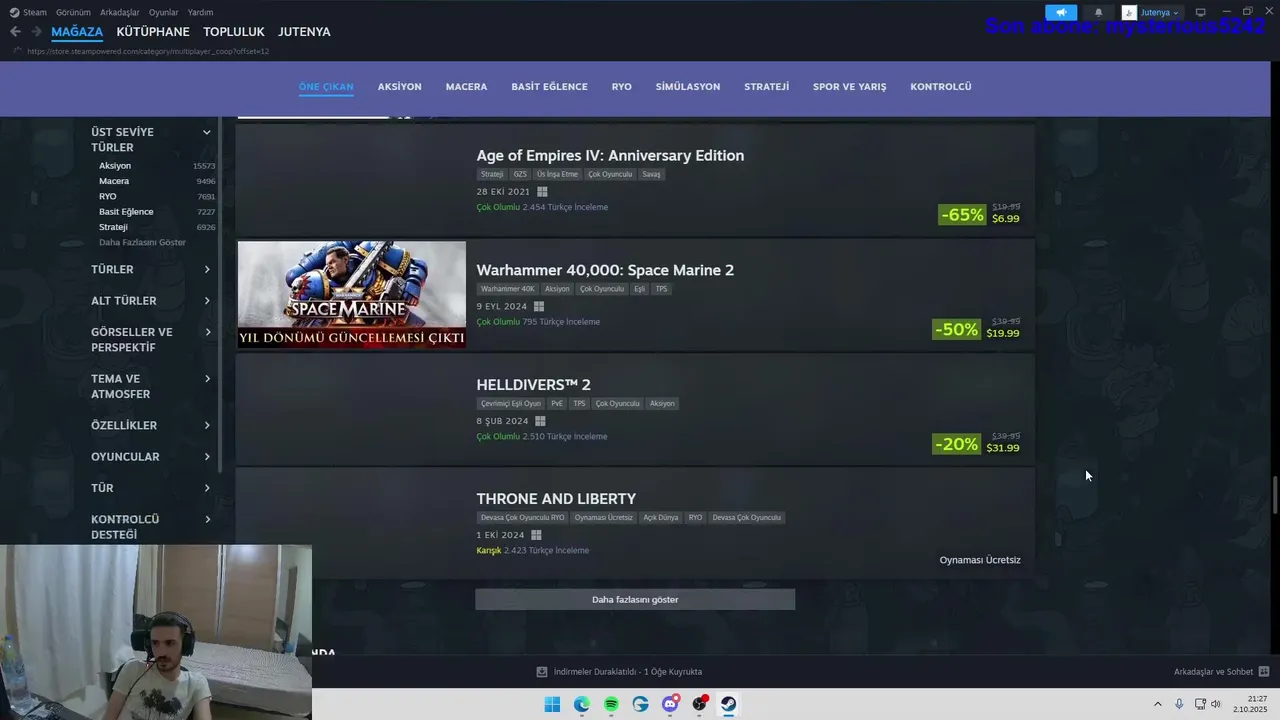Click the Steam back navigation arrow
The height and width of the screenshot is (720, 1280).
coord(15,32)
